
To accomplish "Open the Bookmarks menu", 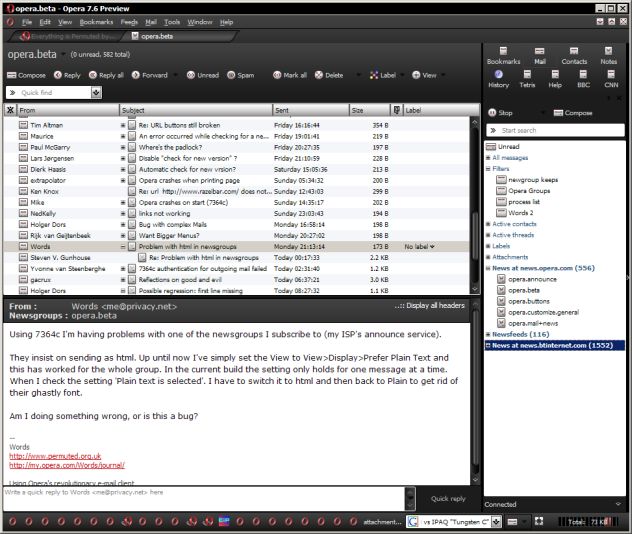I will coord(96,21).
